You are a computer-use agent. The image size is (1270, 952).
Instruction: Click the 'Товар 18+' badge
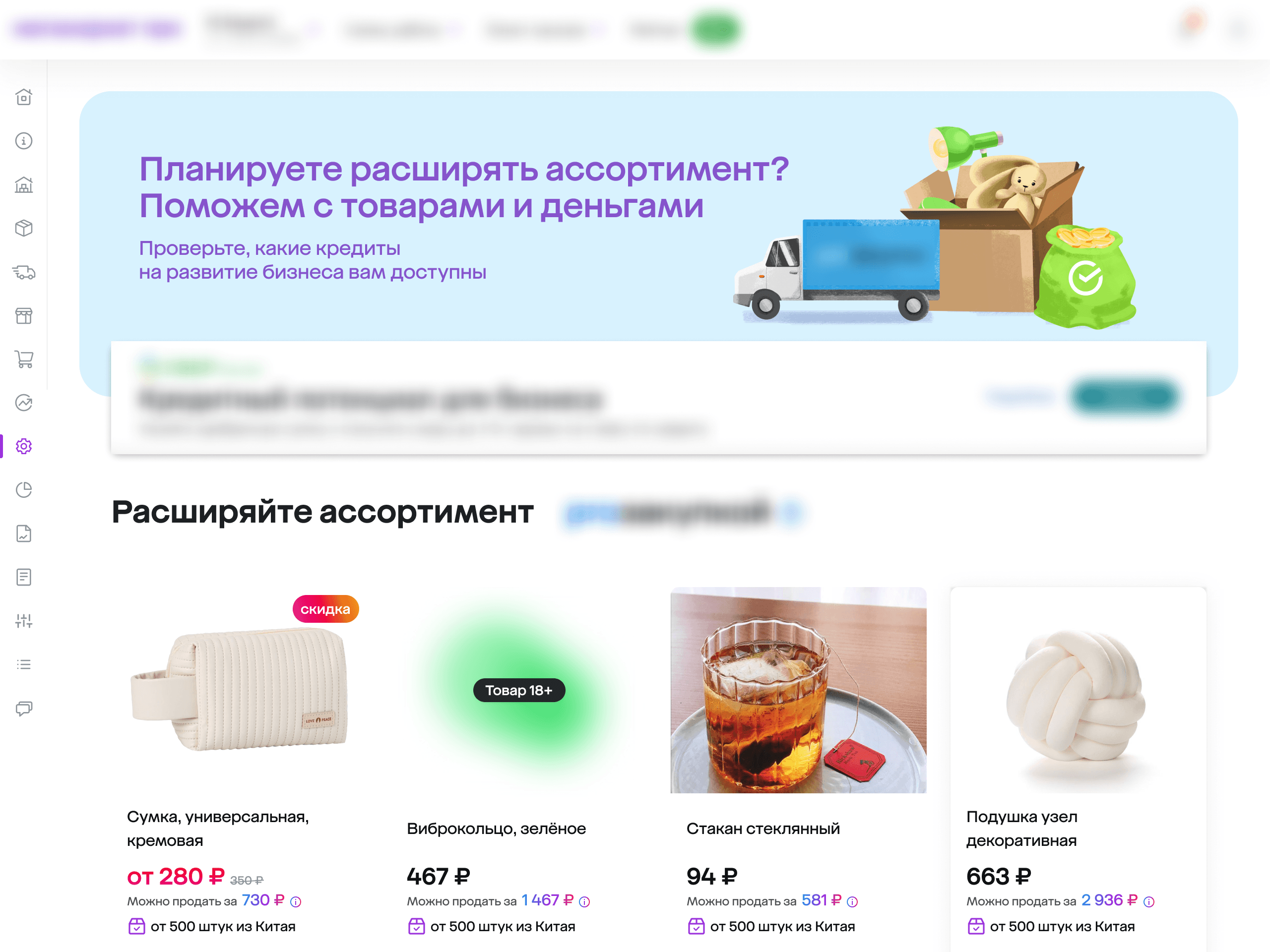pos(519,690)
